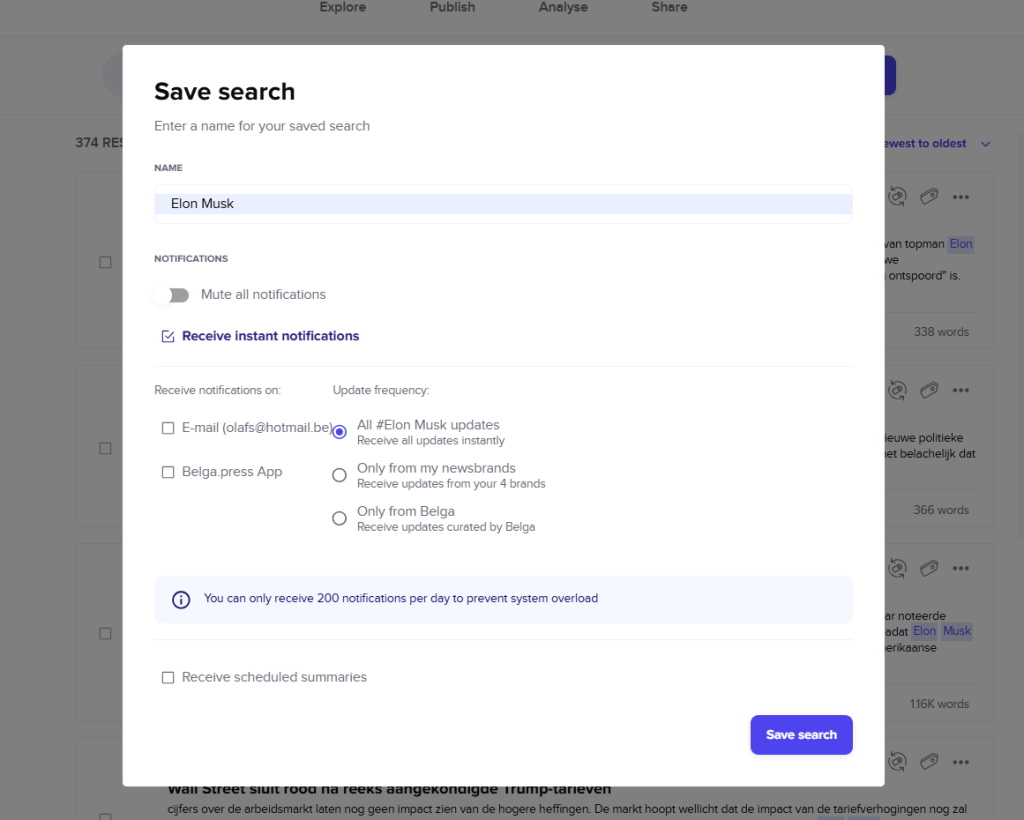Open the Analyse menu
Viewport: 1024px width, 820px height.
562,8
